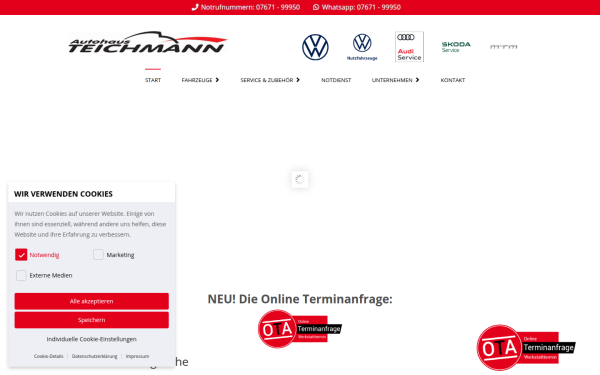The width and height of the screenshot is (600, 375).
Task: Click Whatsapp: 07671 - 99950 link
Action: [361, 7]
